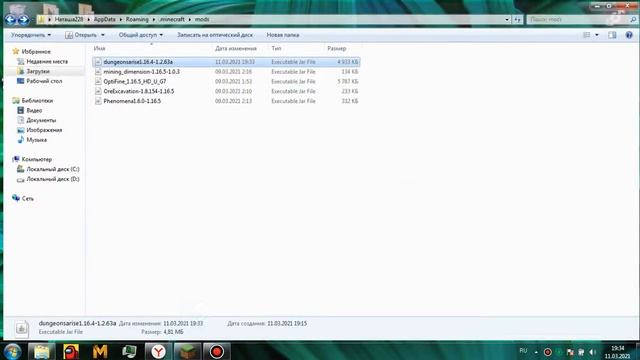This screenshot has height=360, width=640.
Task: Select Компьютер in the navigation pane
Action: coord(37,159)
